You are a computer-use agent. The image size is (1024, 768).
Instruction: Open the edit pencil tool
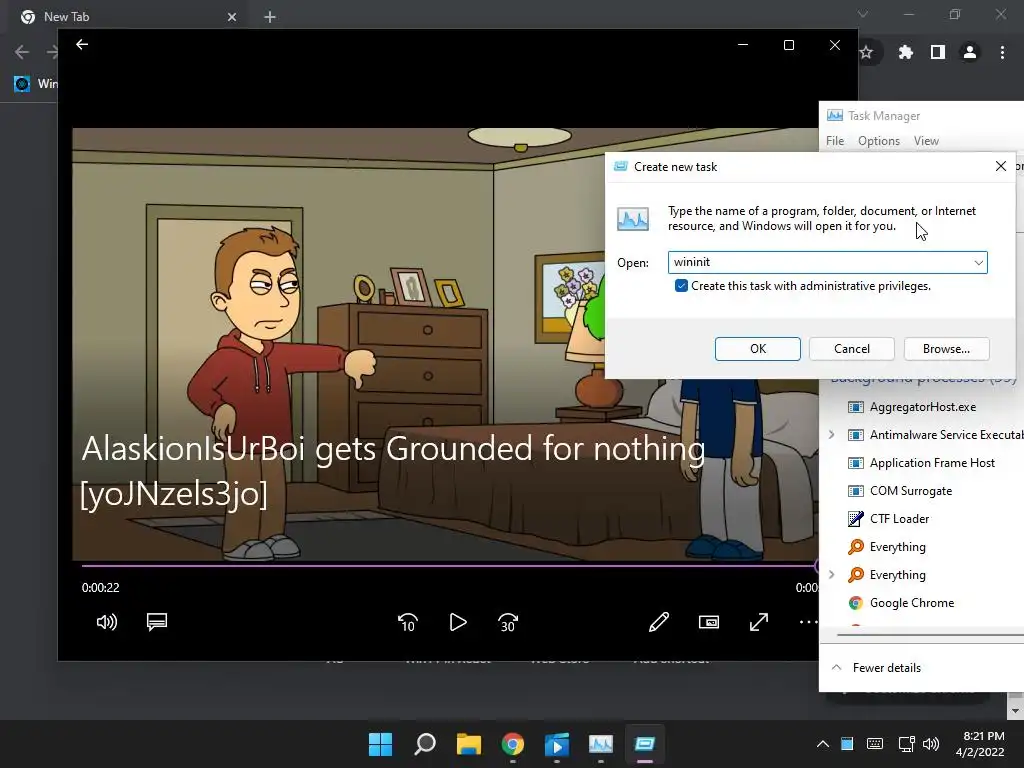click(658, 622)
